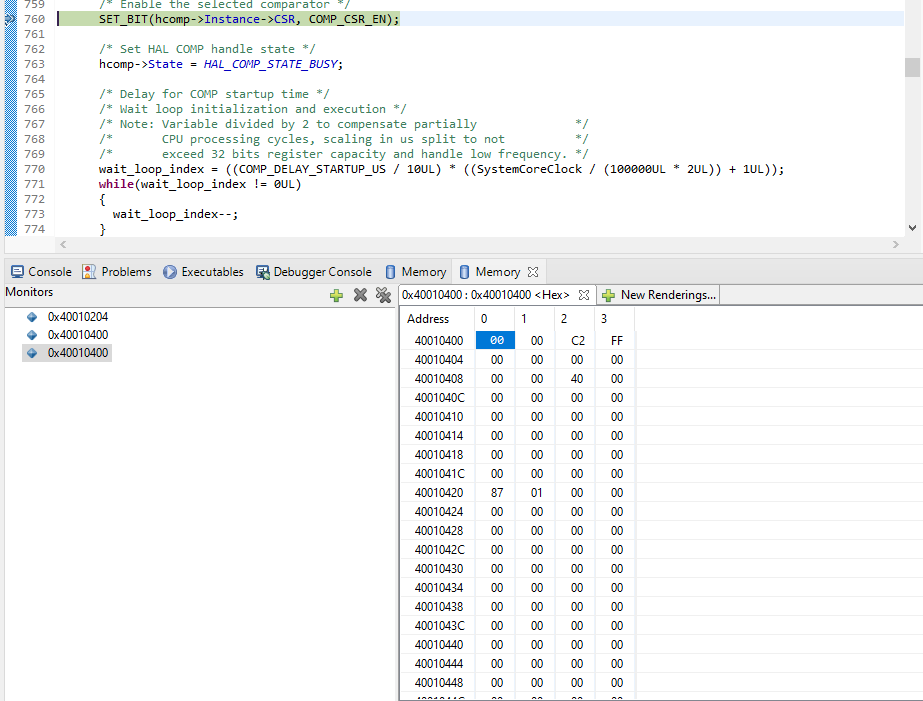The image size is (923, 701).
Task: Close the 0x40010400 Hex rendering tab
Action: coord(584,295)
